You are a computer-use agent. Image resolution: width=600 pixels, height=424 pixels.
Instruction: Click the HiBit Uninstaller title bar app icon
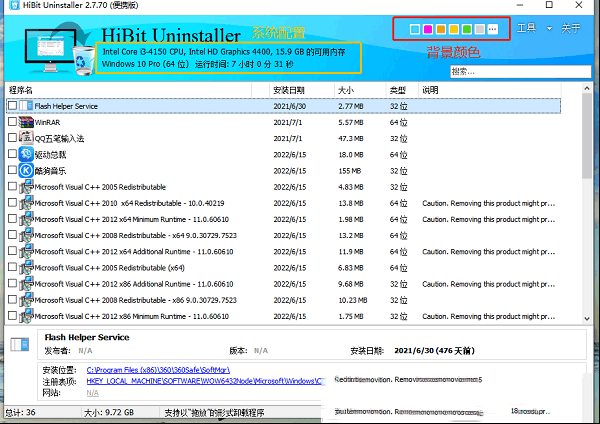click(x=14, y=5)
